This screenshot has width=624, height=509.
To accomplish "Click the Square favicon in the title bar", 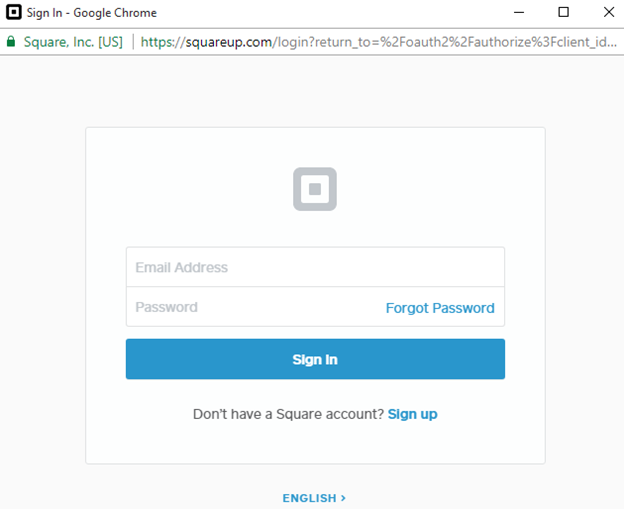I will (x=14, y=13).
